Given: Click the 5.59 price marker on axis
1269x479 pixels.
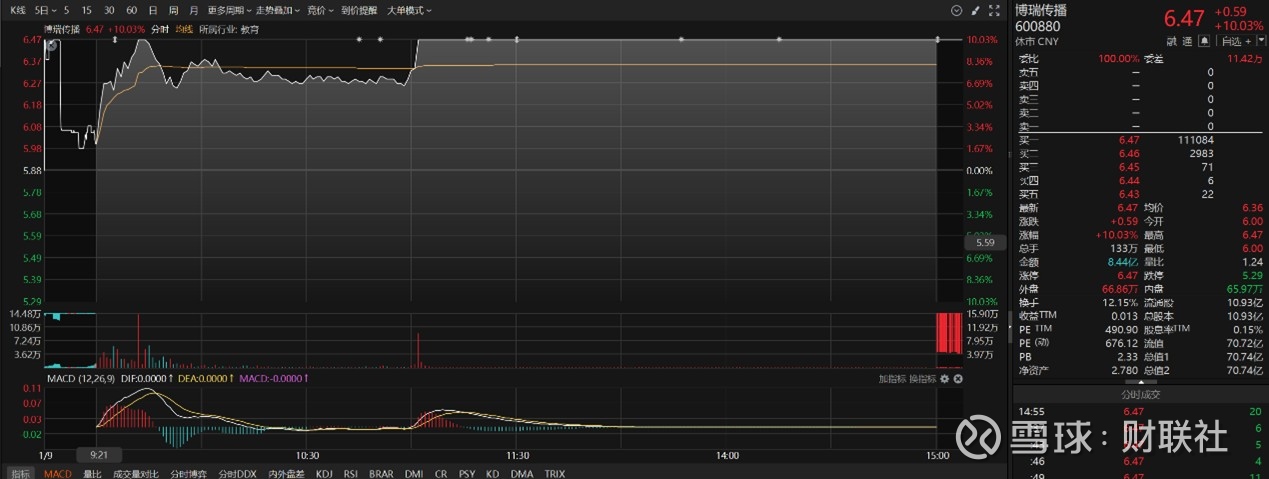Looking at the screenshot, I should (x=984, y=242).
